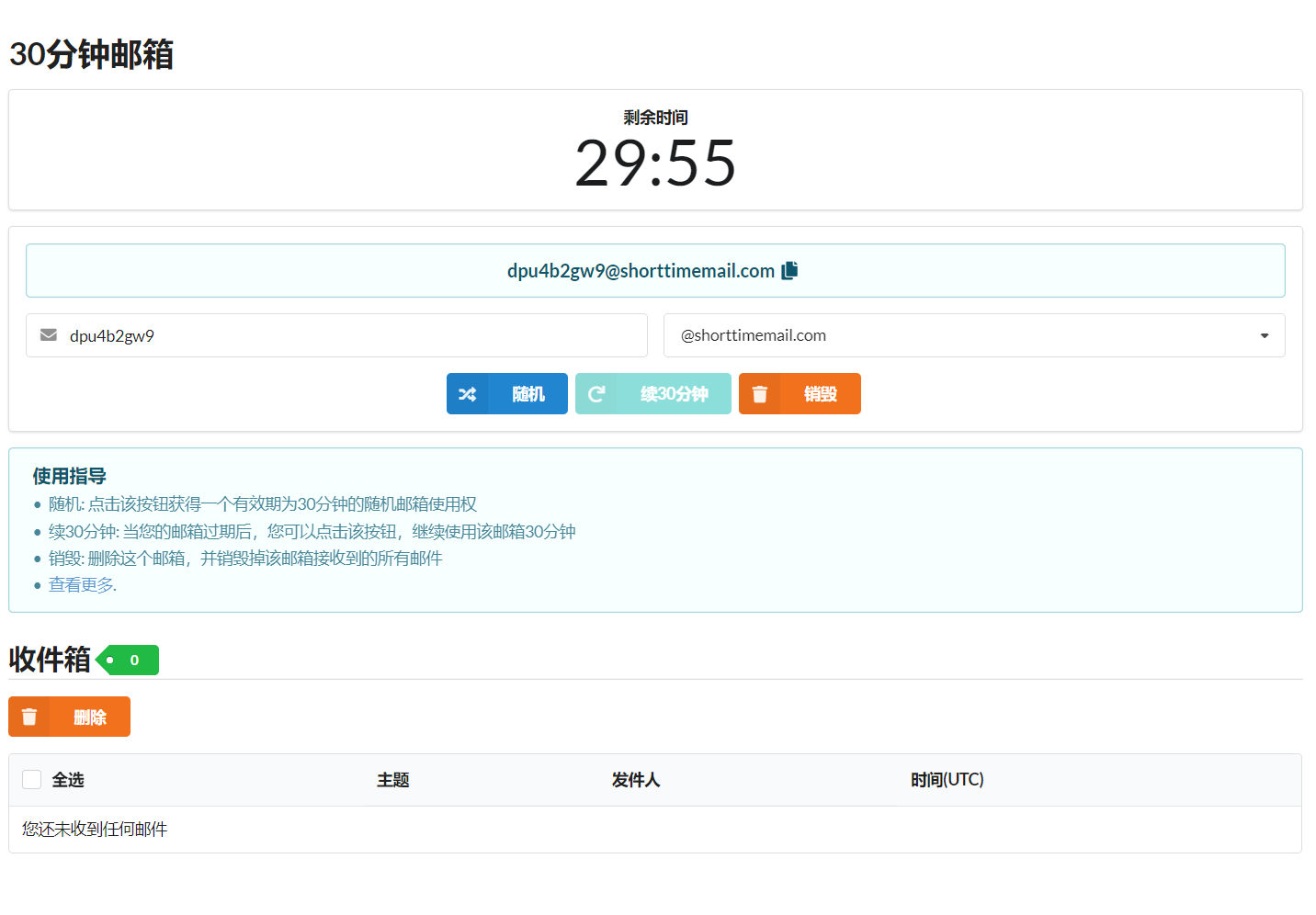This screenshot has width=1316, height=915.
Task: Tick the 全选 select-all checkbox
Action: [32, 780]
